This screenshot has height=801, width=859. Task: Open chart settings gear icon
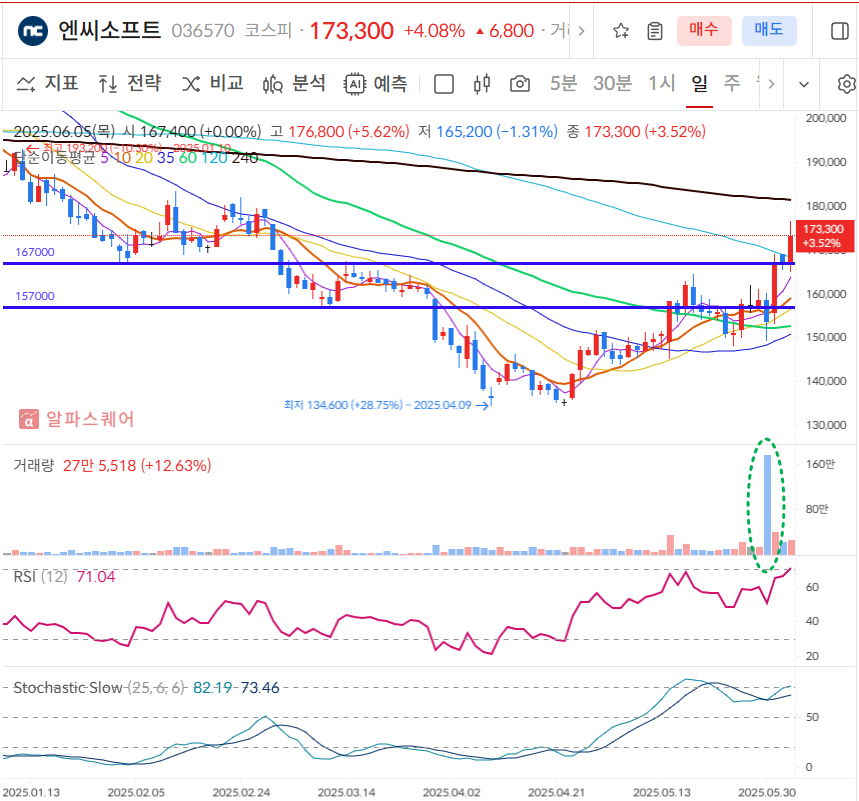click(846, 84)
